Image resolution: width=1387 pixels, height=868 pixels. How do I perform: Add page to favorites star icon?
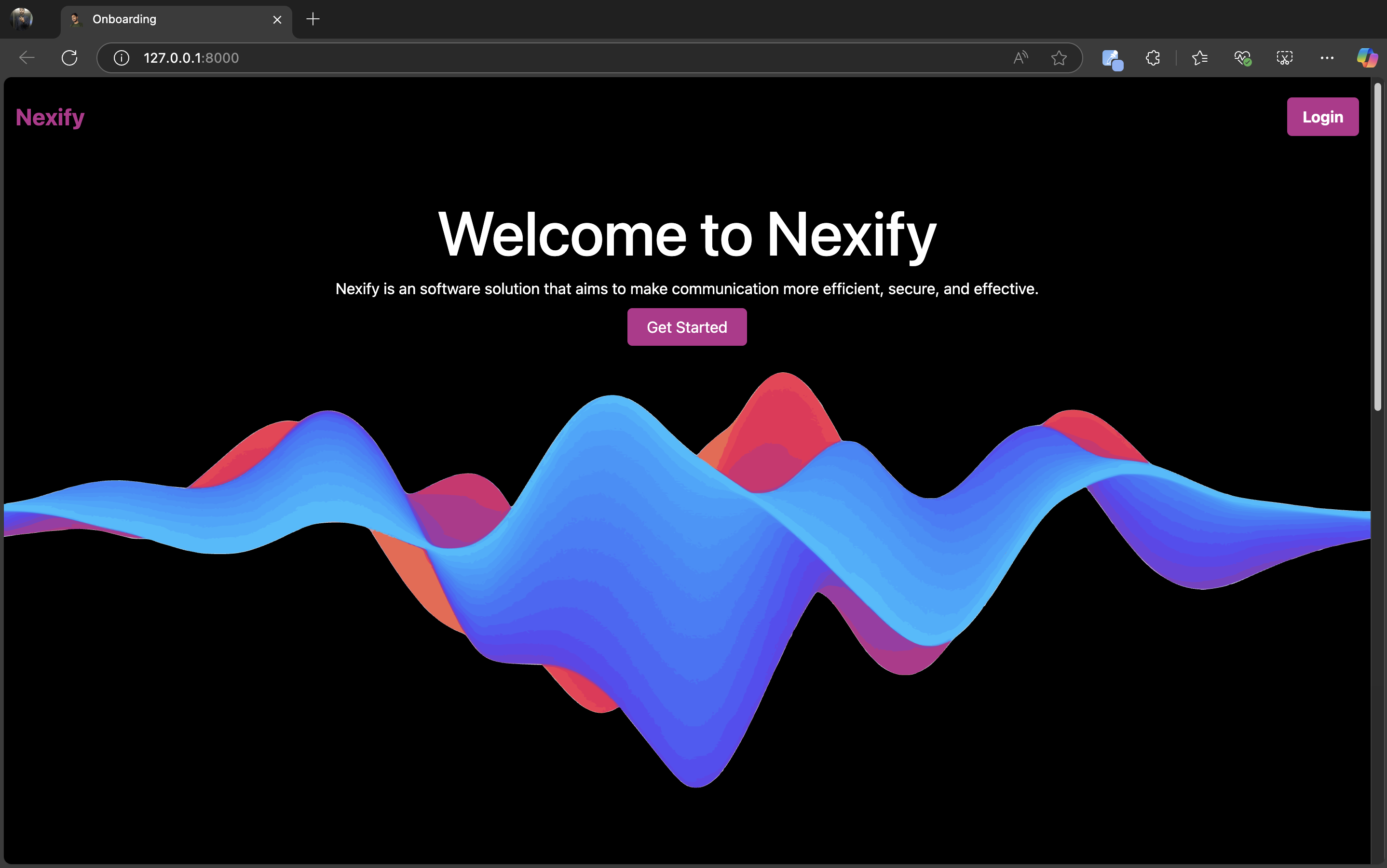coord(1059,57)
